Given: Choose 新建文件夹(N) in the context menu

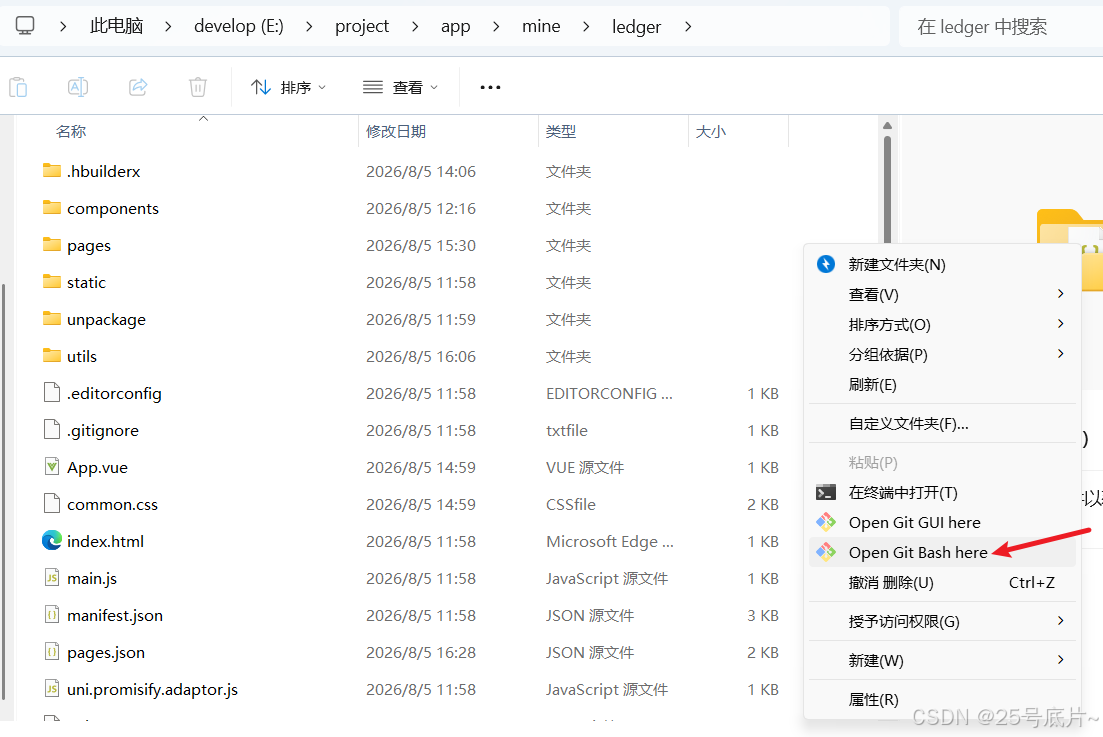Looking at the screenshot, I should click(x=943, y=264).
